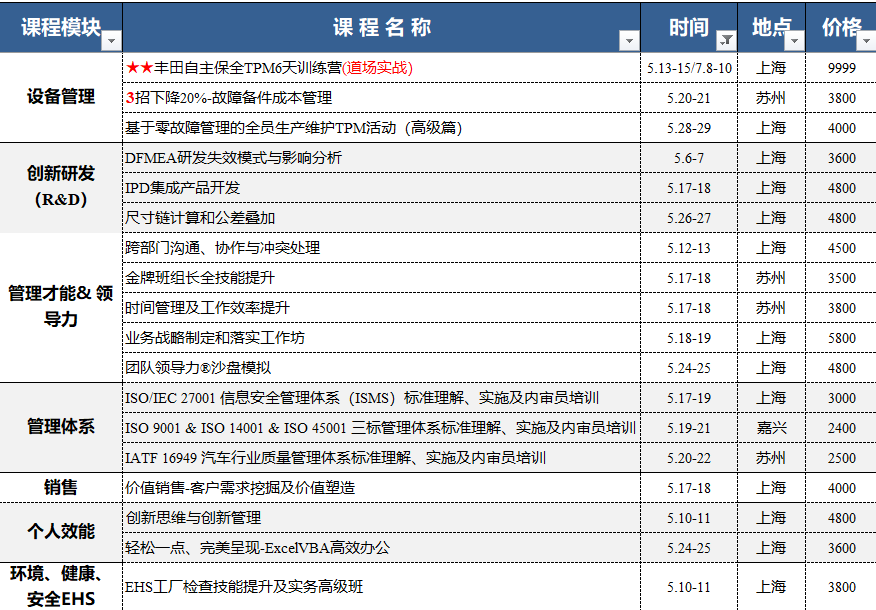This screenshot has height=610, width=876.
Task: Select the date cell 5.28-29
Action: tap(689, 128)
